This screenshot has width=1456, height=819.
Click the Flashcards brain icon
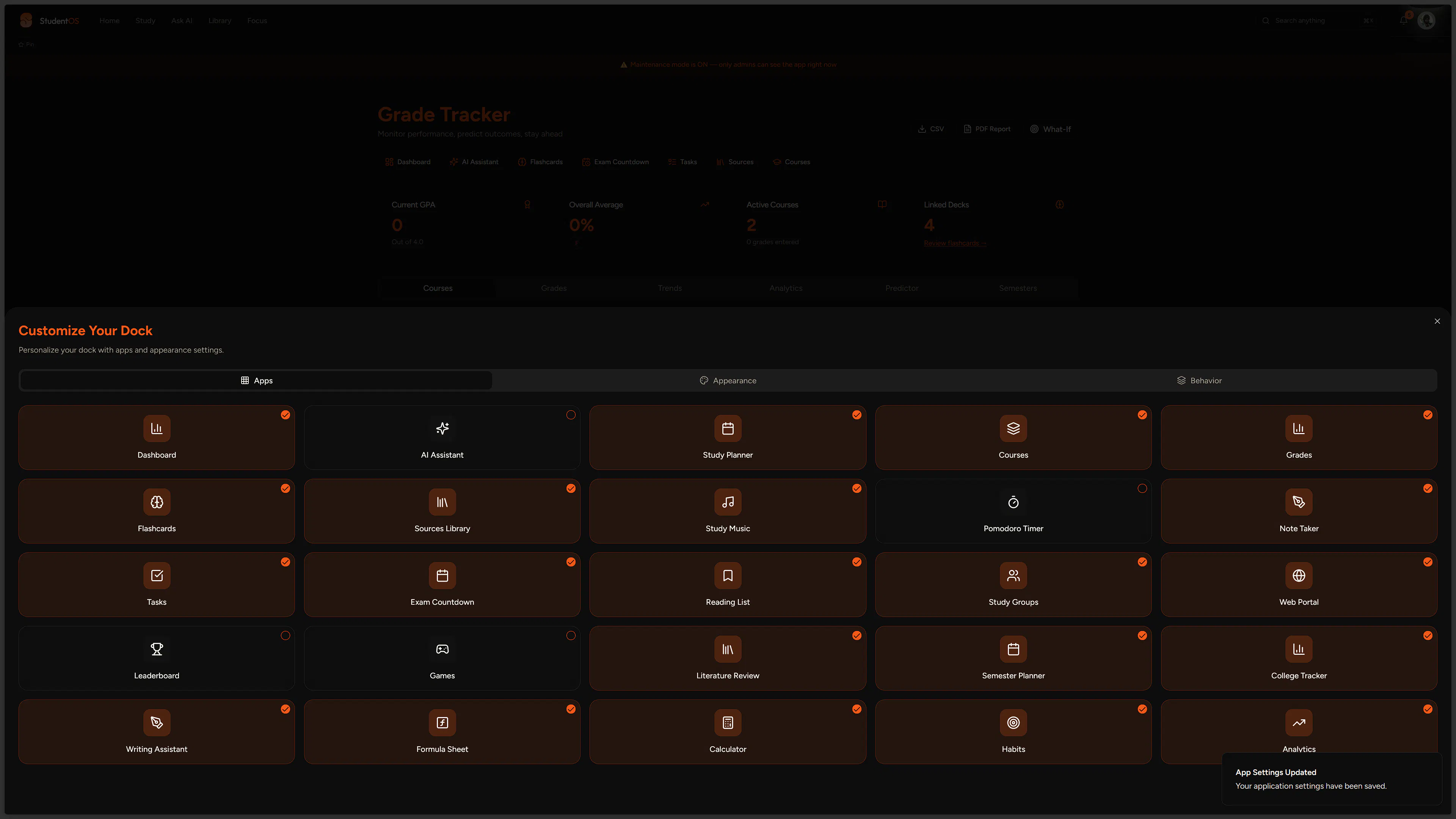[157, 502]
